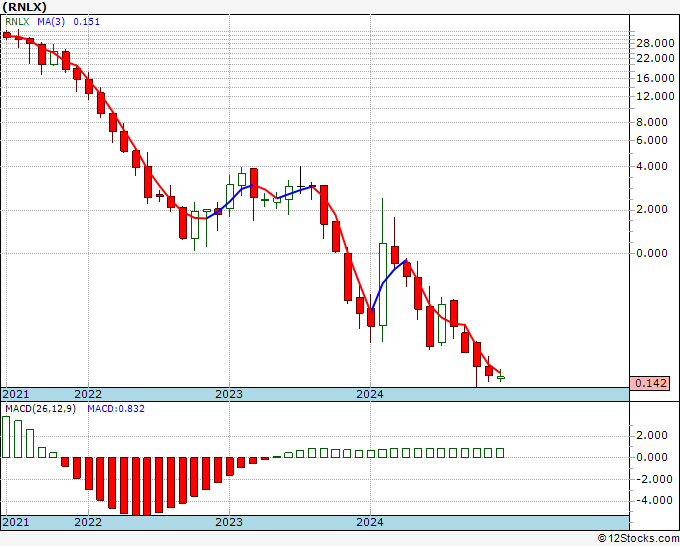Click the 2.000 label on price axis
This screenshot has height=546, width=680.
click(652, 209)
